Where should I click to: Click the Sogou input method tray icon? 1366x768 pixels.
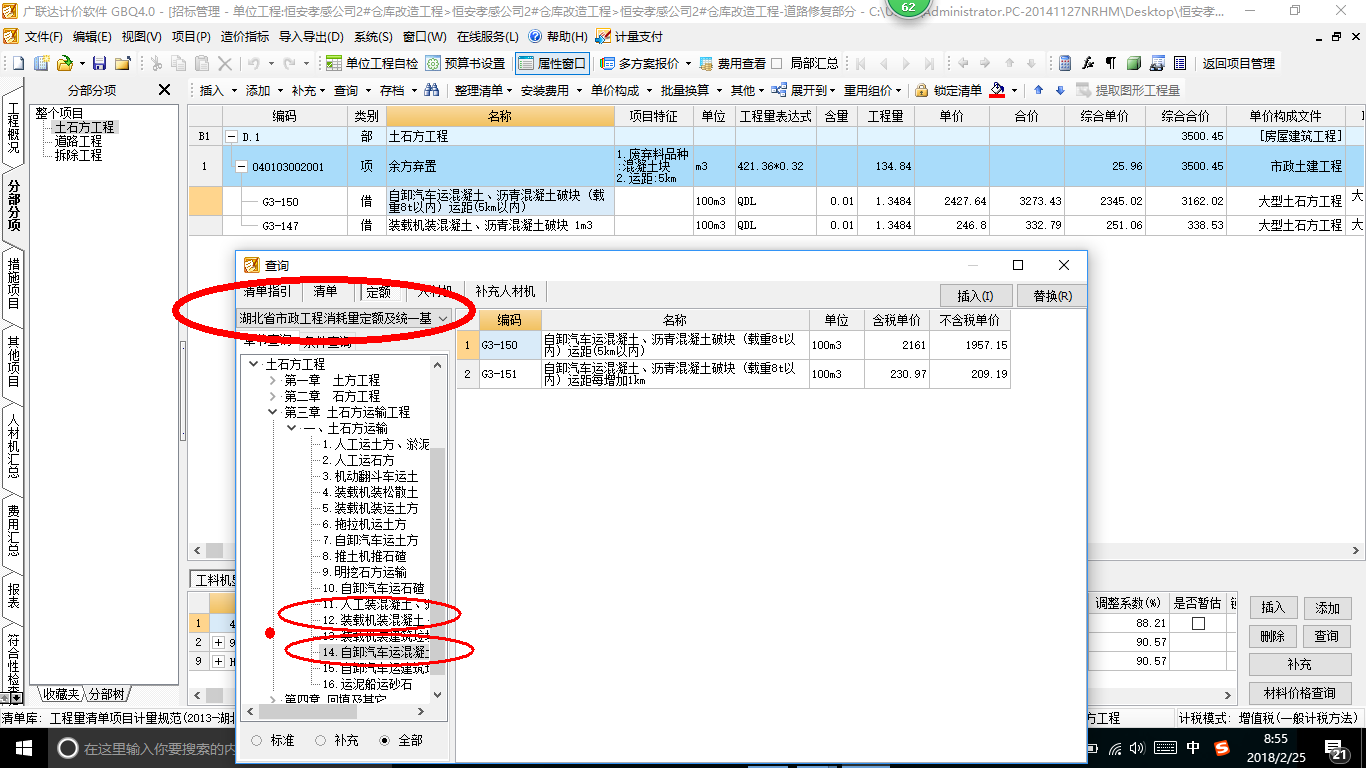coord(1222,747)
